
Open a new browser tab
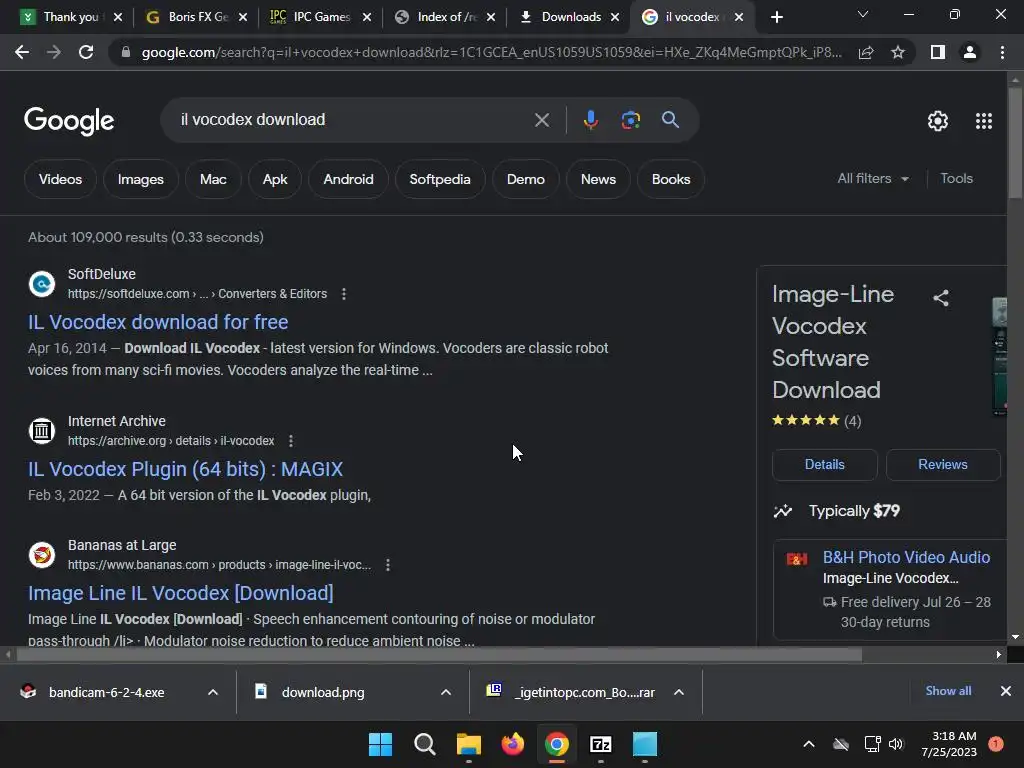click(776, 18)
